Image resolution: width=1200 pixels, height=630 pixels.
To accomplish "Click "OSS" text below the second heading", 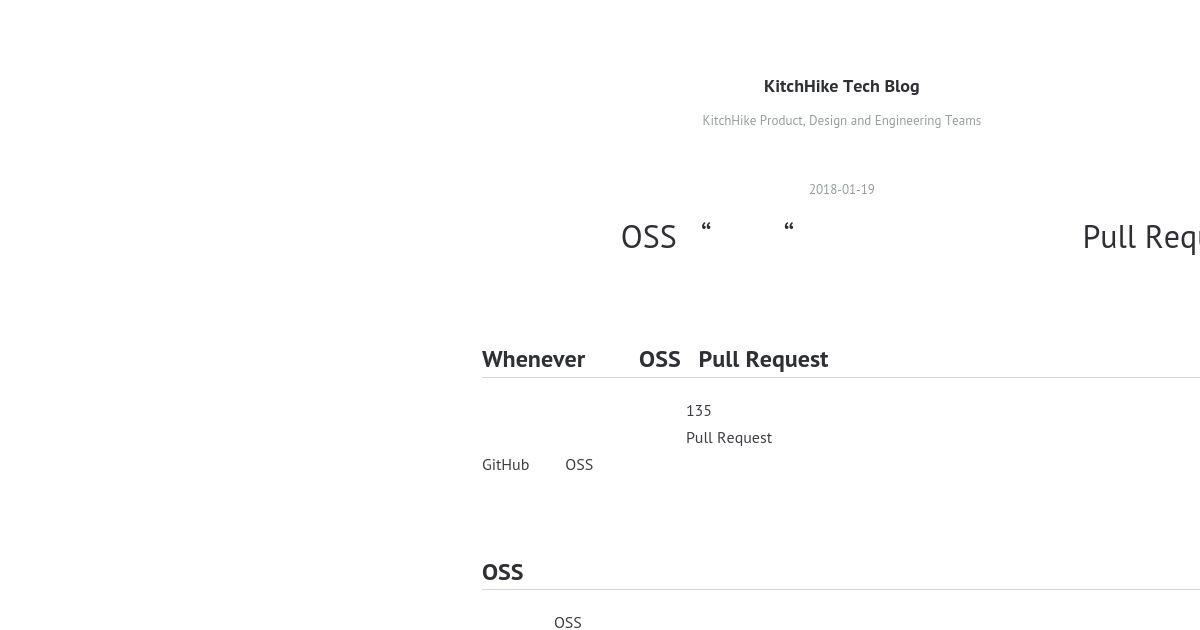I will (x=567, y=622).
